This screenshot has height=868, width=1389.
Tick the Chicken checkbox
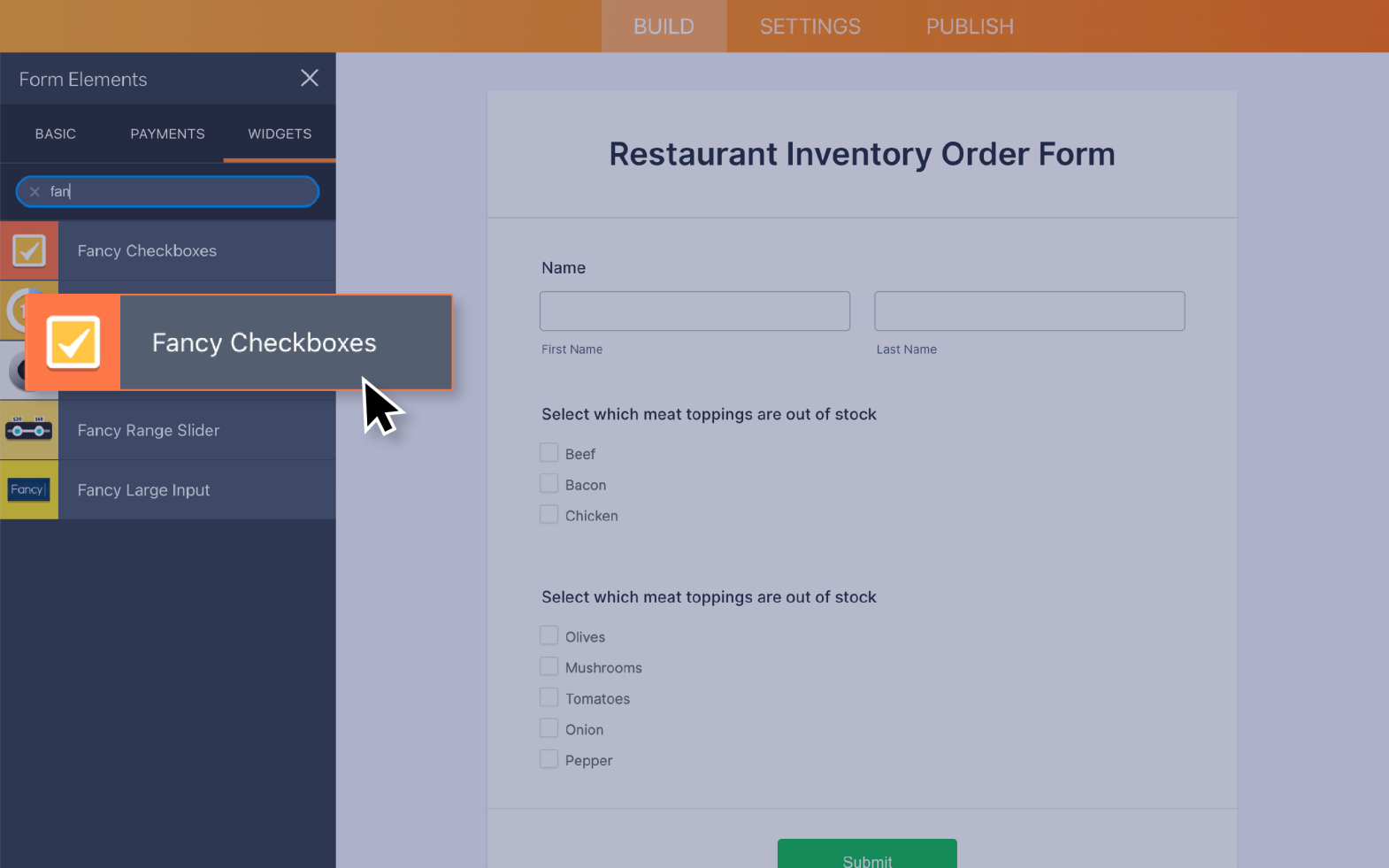(x=549, y=515)
